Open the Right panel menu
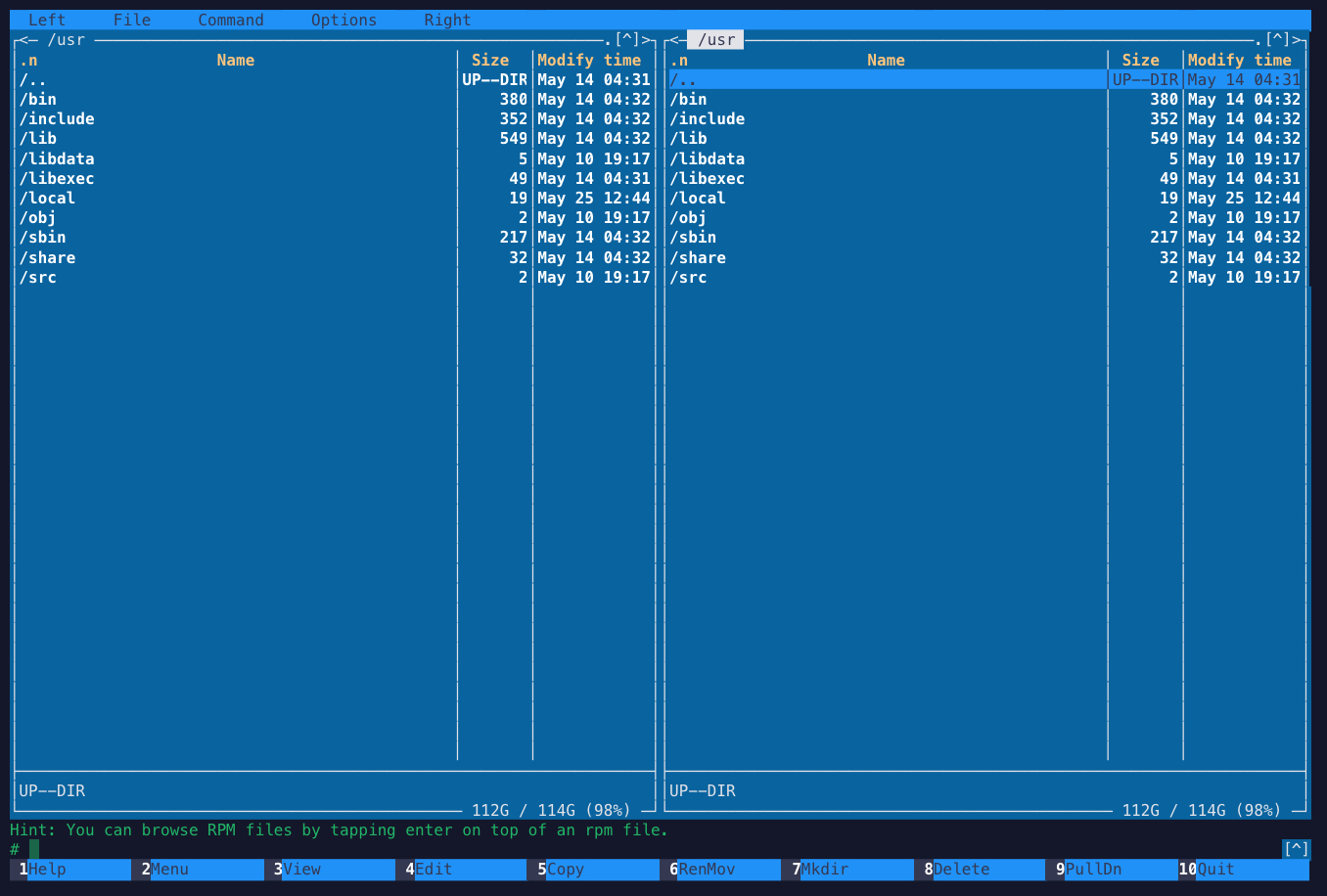Screen dimensions: 1327x896 pos(447,20)
